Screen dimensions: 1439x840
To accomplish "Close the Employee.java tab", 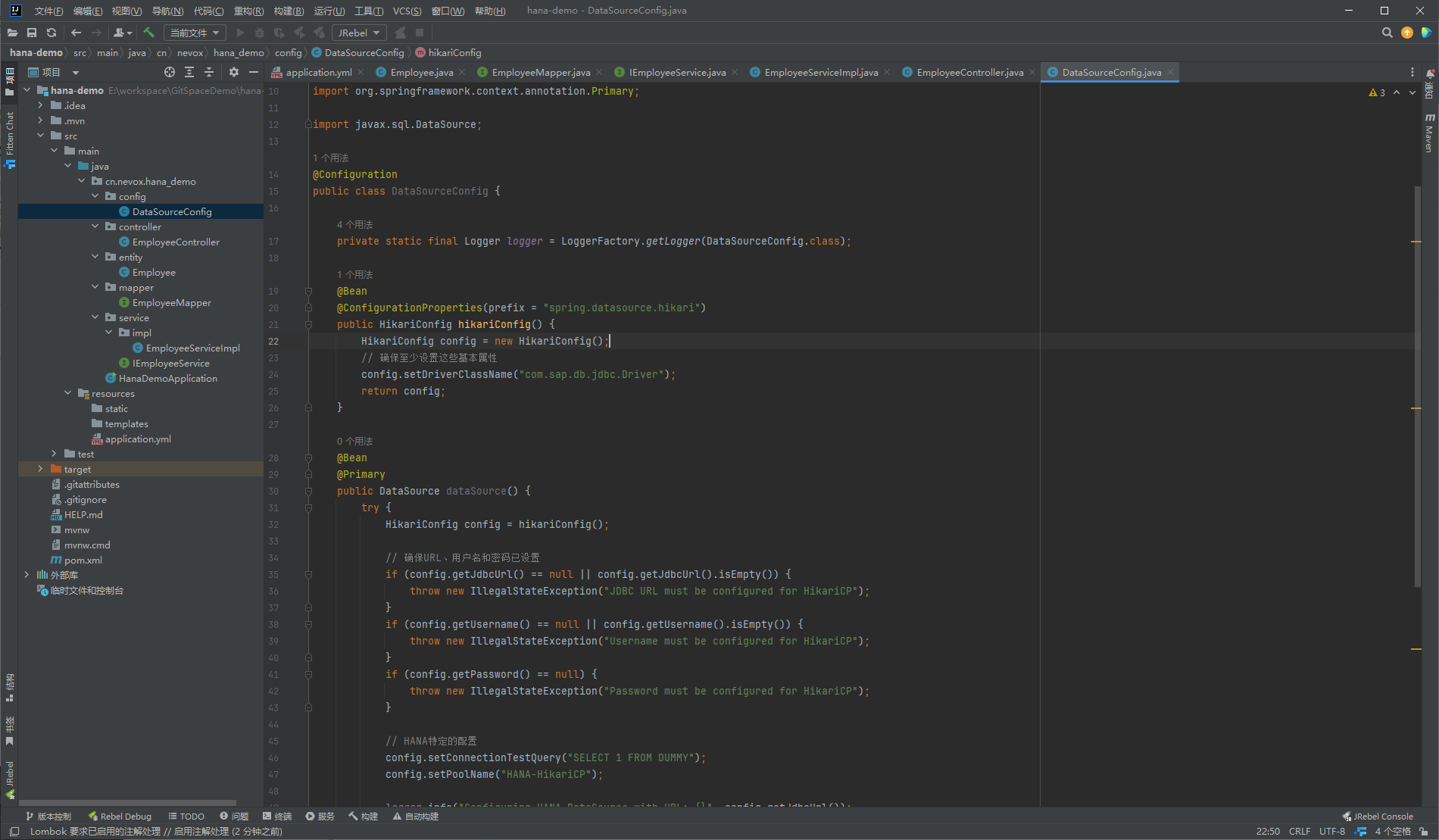I will coord(461,72).
